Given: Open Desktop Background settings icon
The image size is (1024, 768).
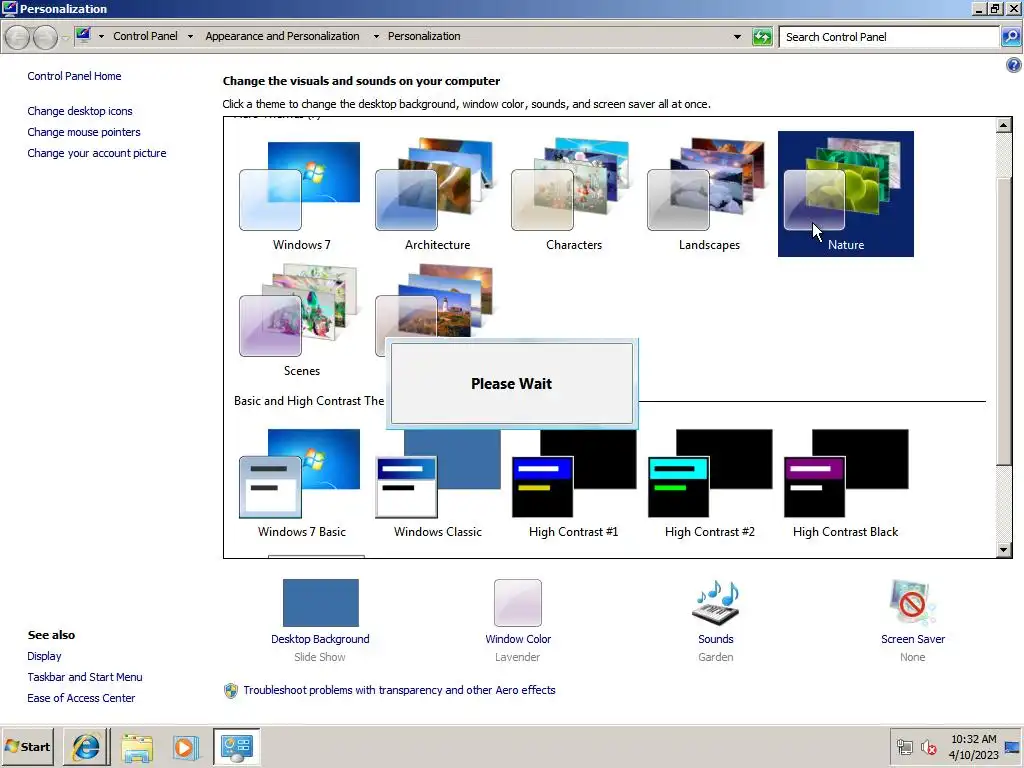Looking at the screenshot, I should pos(320,603).
